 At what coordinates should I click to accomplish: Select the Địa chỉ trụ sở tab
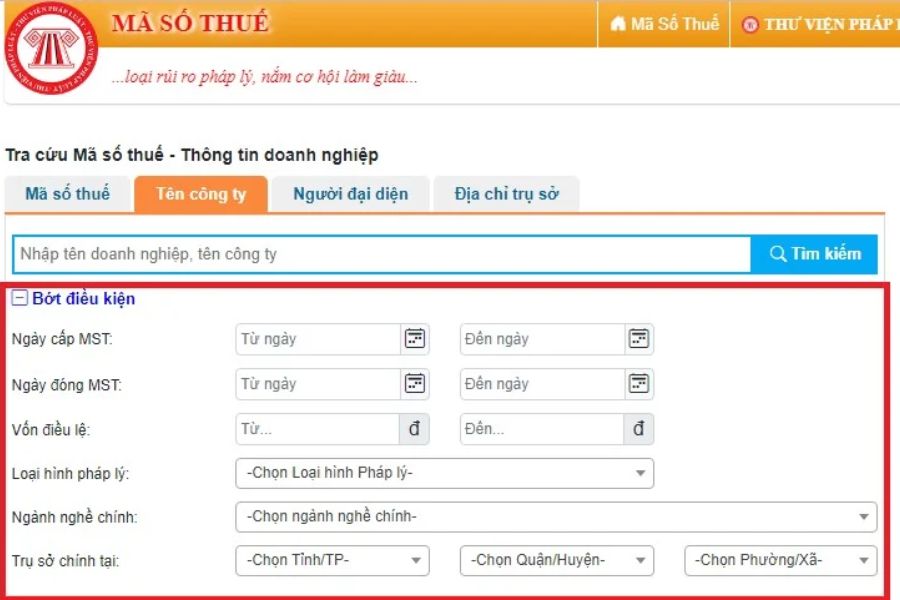(506, 194)
